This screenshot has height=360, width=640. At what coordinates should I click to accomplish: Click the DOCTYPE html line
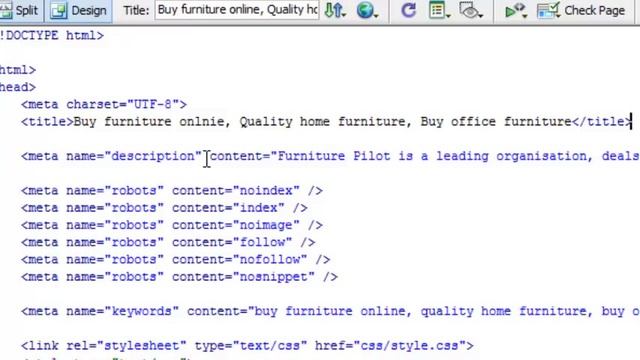pos(52,36)
